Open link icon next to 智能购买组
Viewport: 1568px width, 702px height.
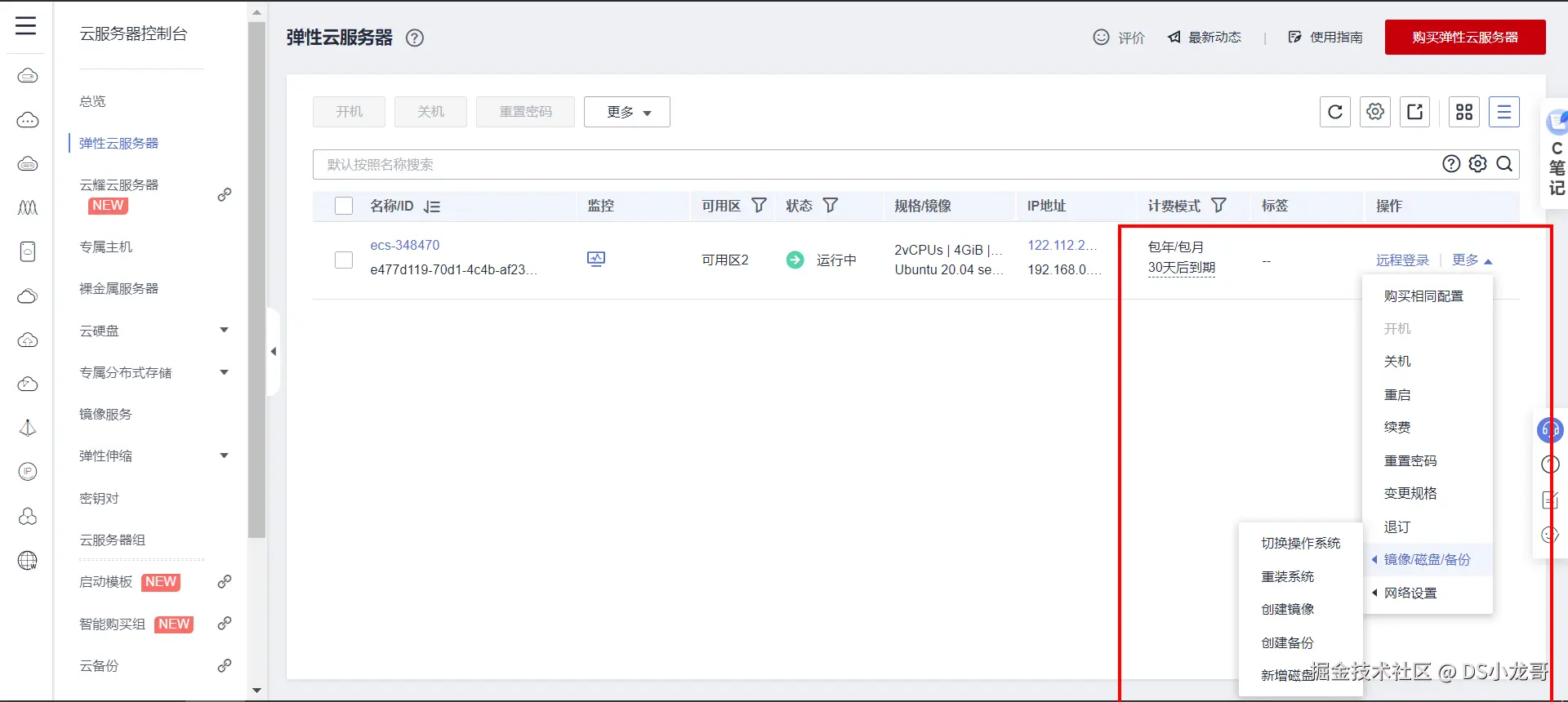pos(225,624)
